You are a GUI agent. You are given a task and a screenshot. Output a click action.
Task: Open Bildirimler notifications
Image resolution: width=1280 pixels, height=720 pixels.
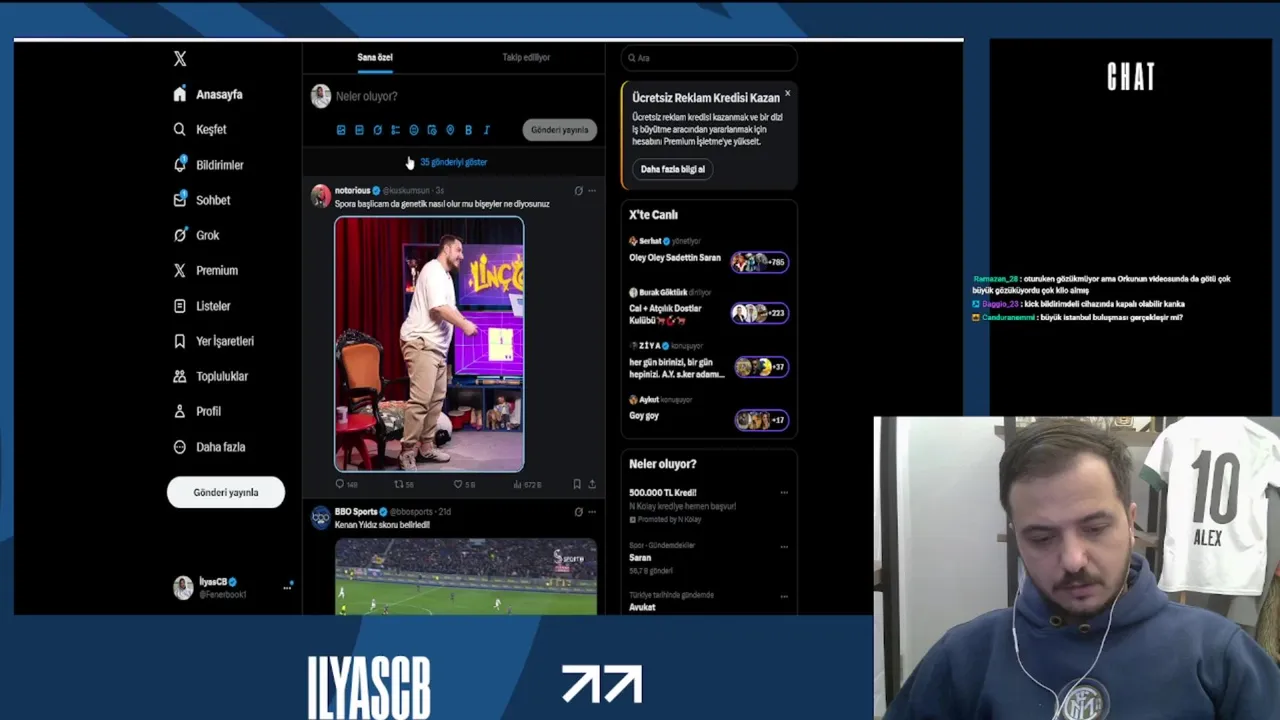208,165
